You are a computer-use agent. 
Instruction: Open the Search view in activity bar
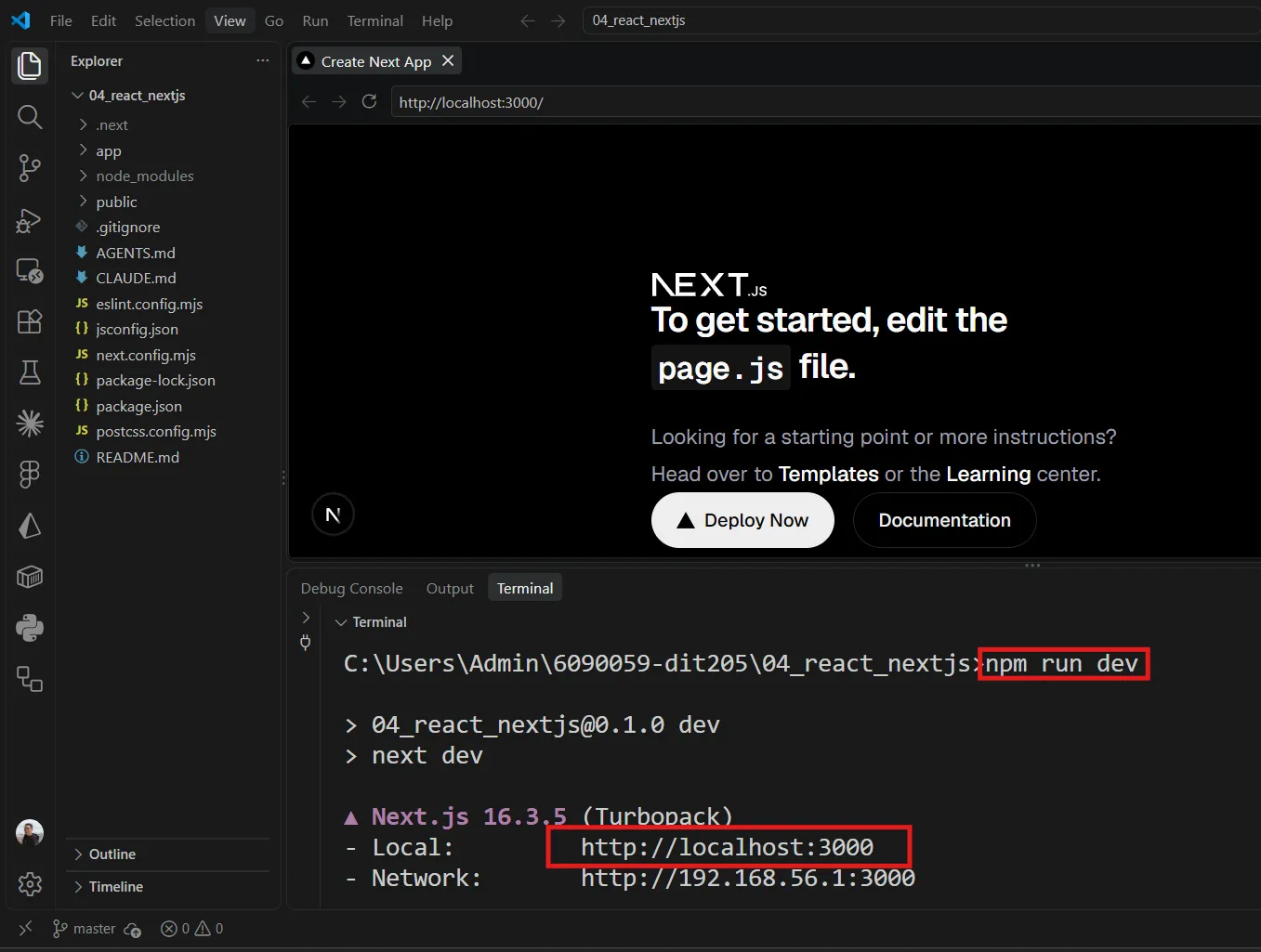(30, 117)
